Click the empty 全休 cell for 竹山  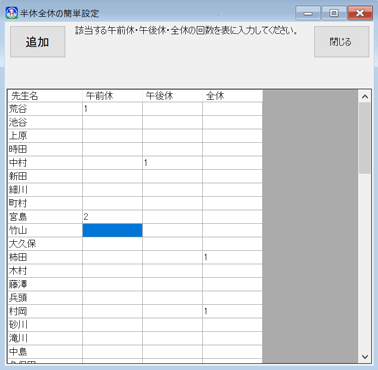[x=232, y=231]
